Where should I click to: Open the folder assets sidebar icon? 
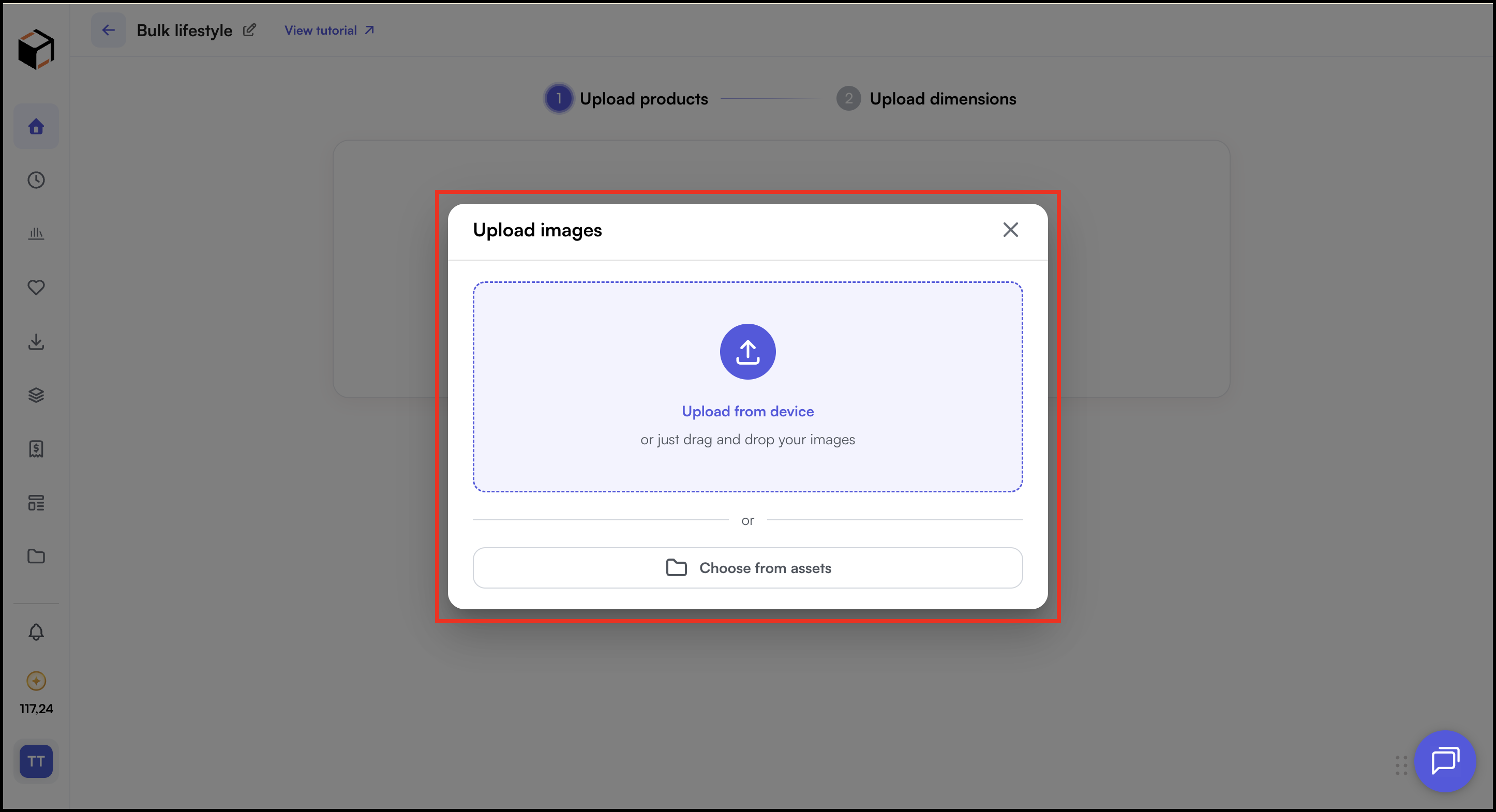click(36, 557)
